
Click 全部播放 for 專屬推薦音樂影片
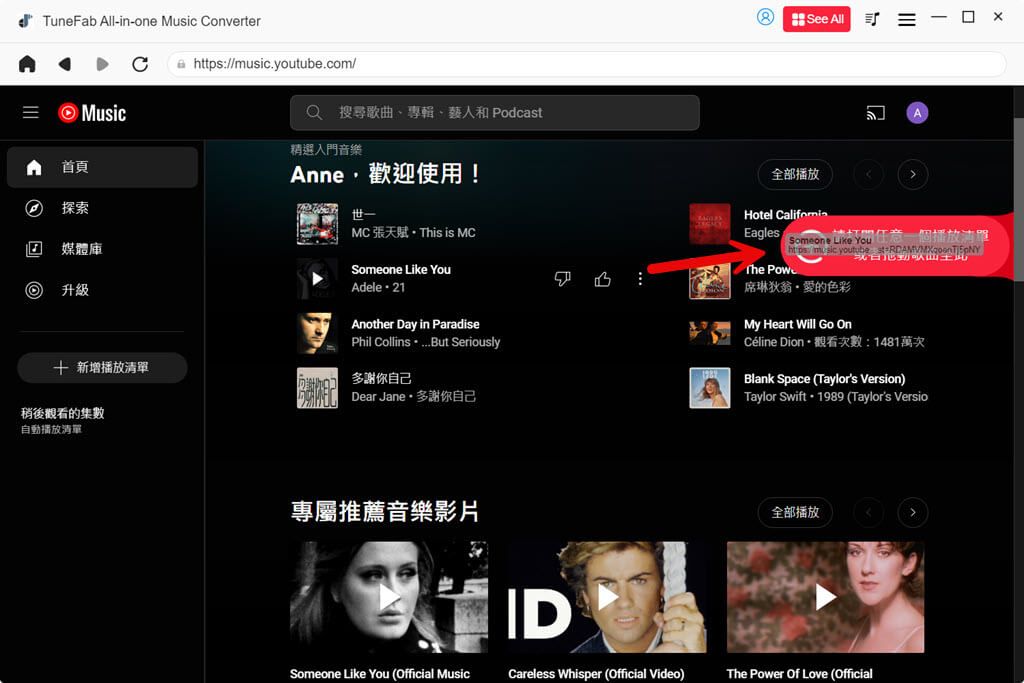(795, 513)
